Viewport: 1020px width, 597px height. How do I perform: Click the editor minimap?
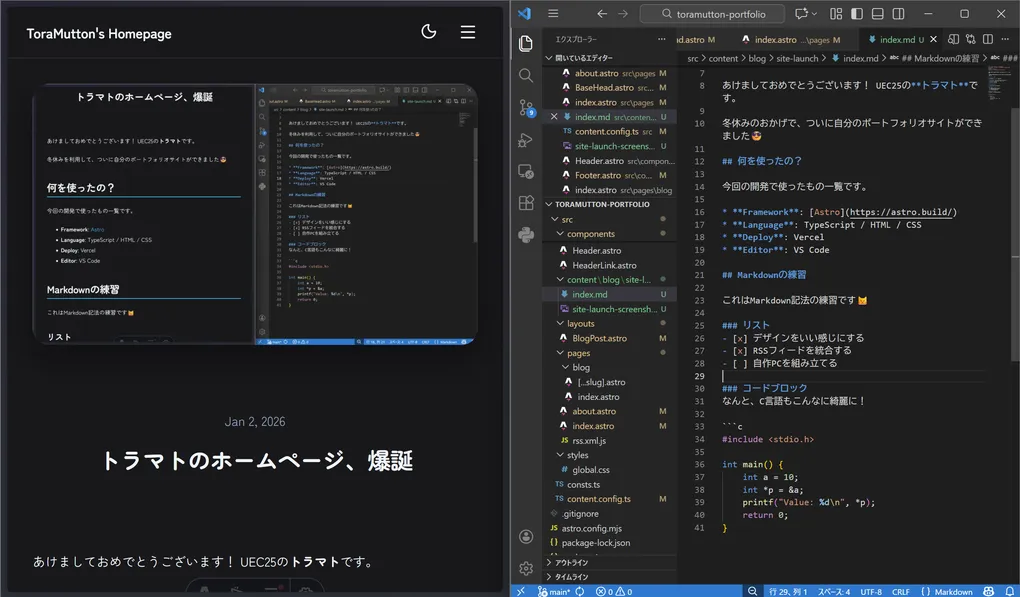[999, 81]
